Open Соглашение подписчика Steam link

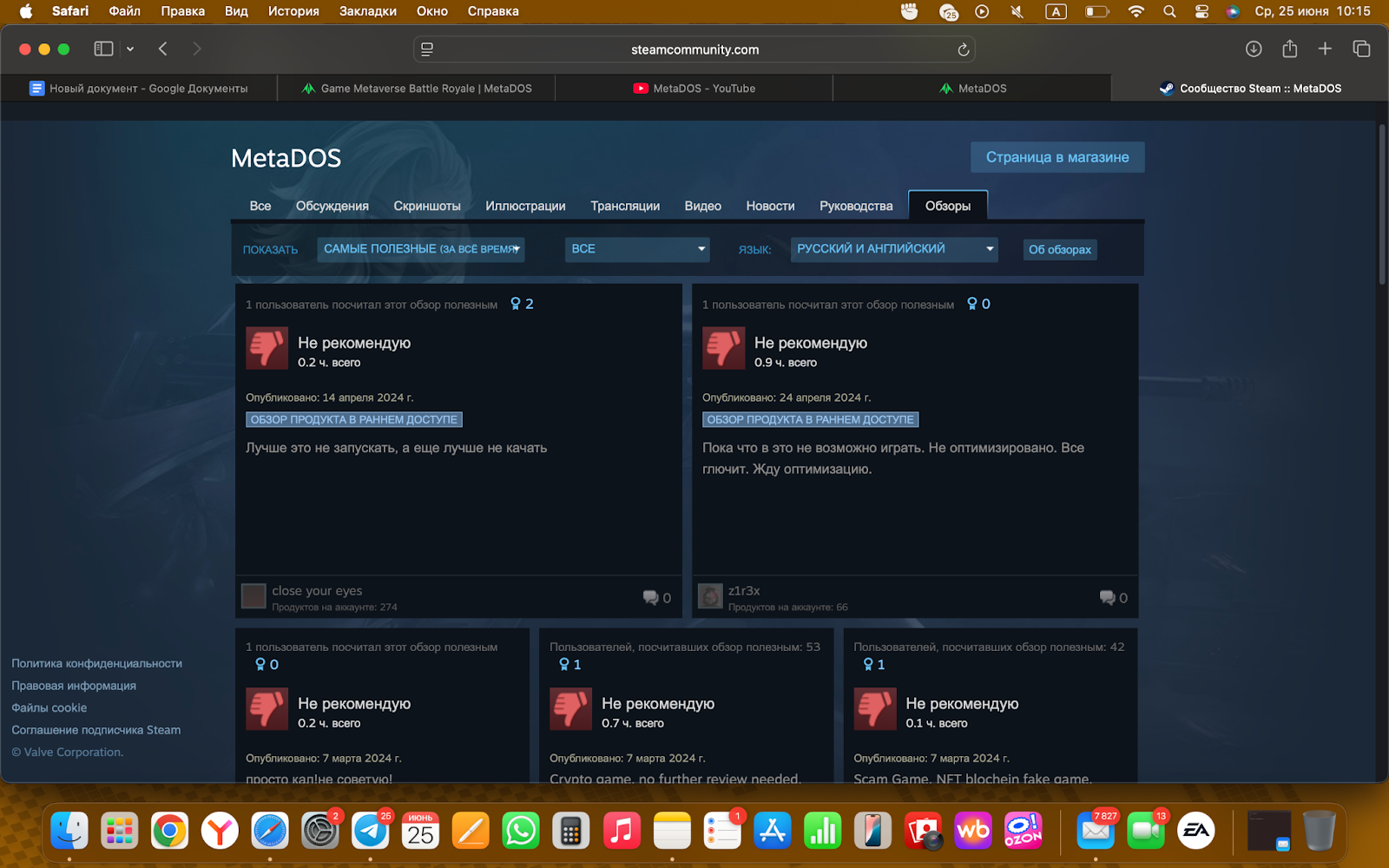click(96, 730)
